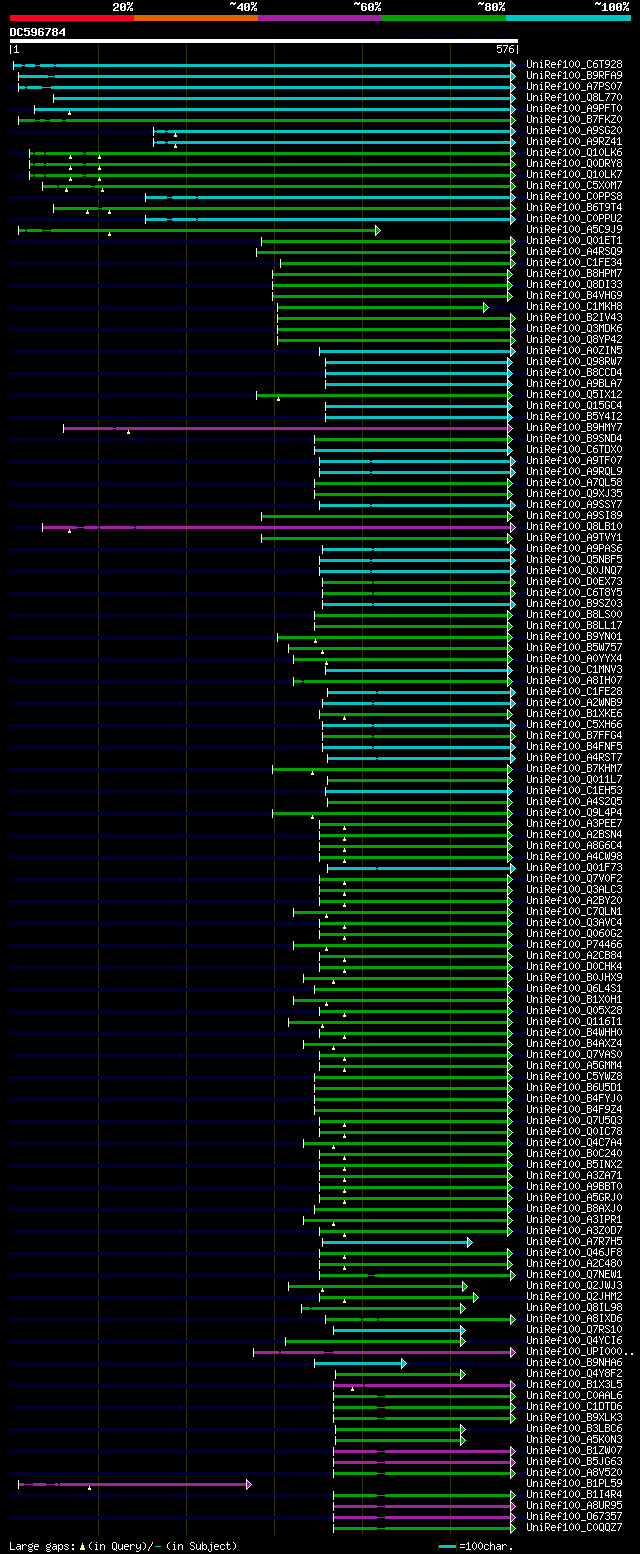Click the green alignment bar of UniRef100_A5C9J9
Screen dimensions: 640x1554
[199, 230]
